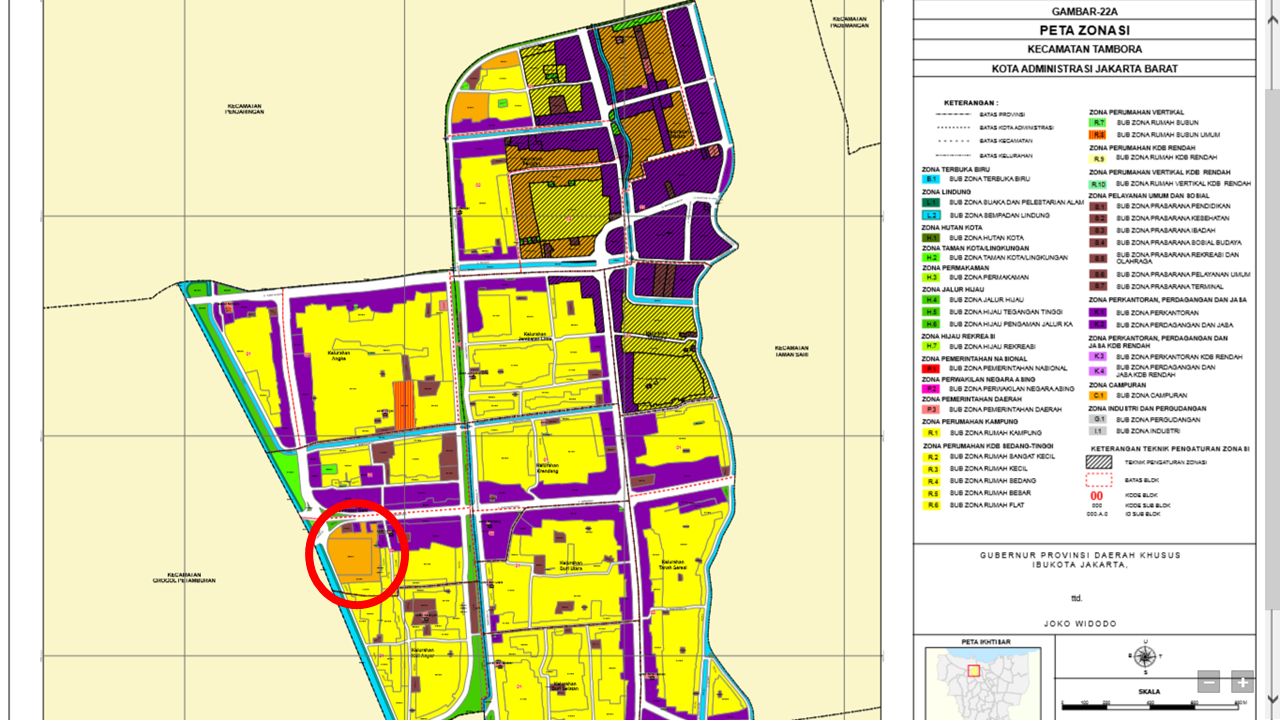1280x720 pixels.
Task: Click 'Kelurahan Jembatan Lima' map label
Action: point(536,334)
